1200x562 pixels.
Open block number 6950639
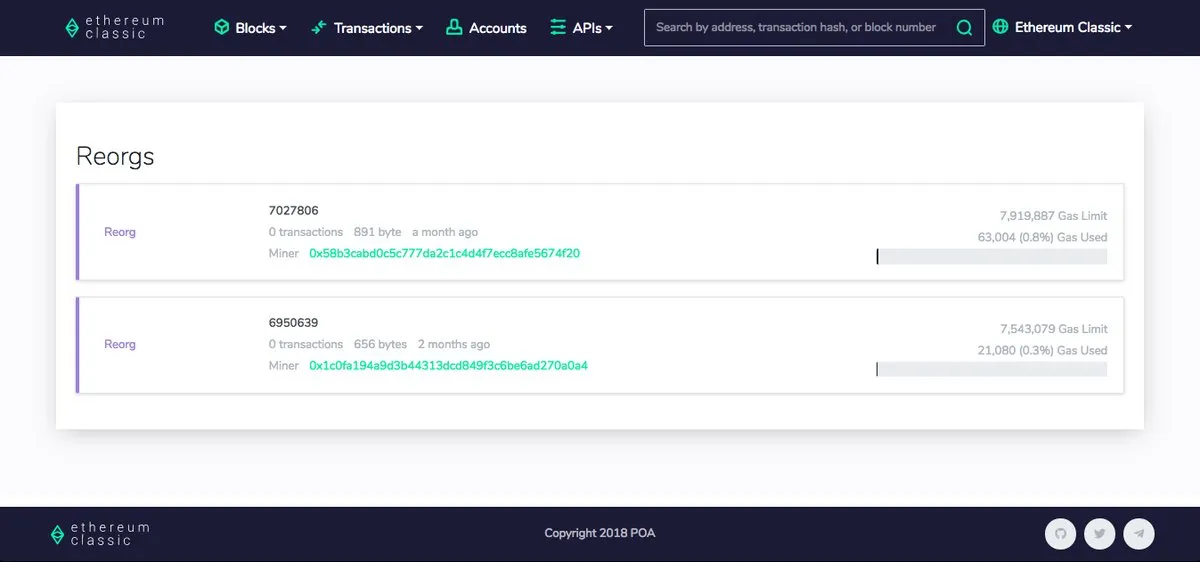[294, 323]
